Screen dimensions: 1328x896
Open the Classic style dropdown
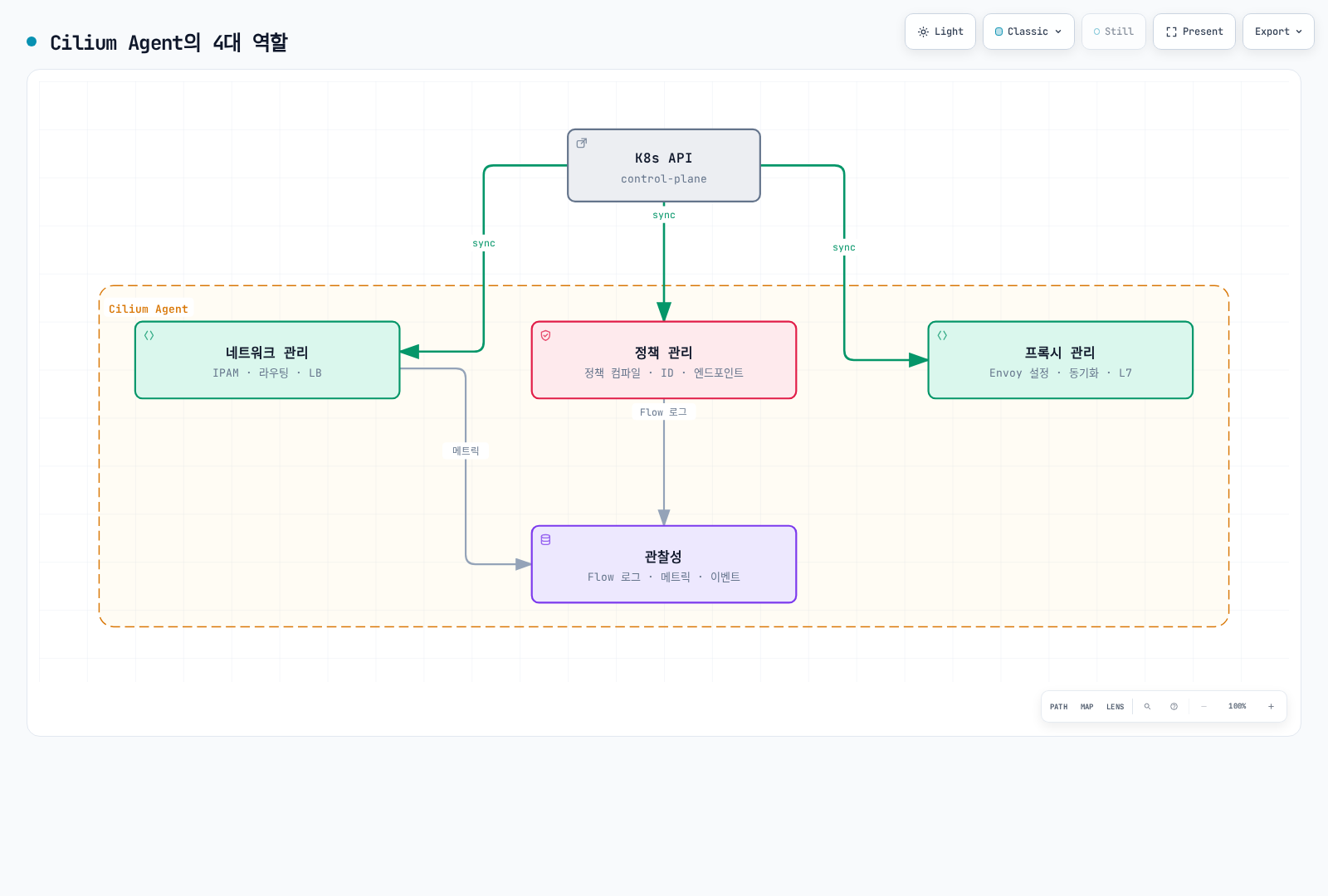(1028, 32)
